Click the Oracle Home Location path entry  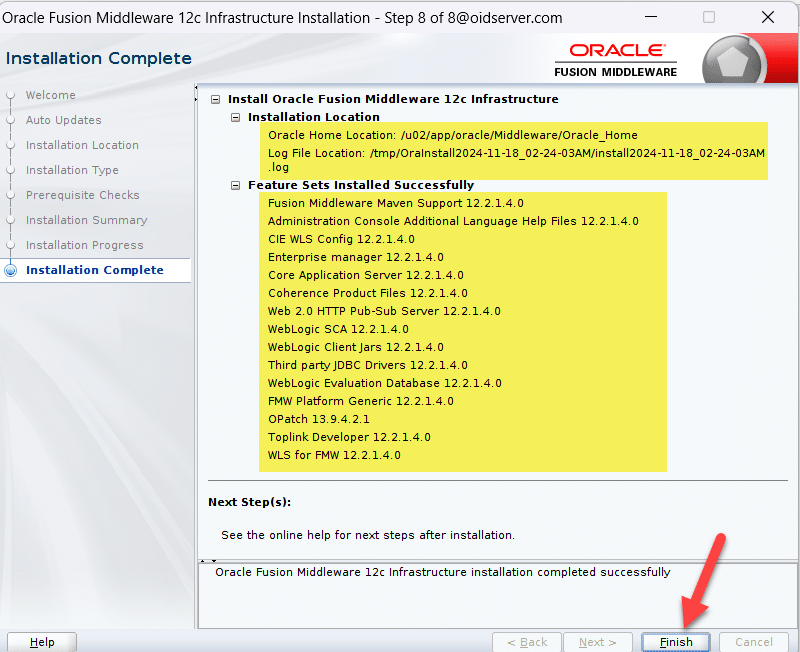pos(452,135)
